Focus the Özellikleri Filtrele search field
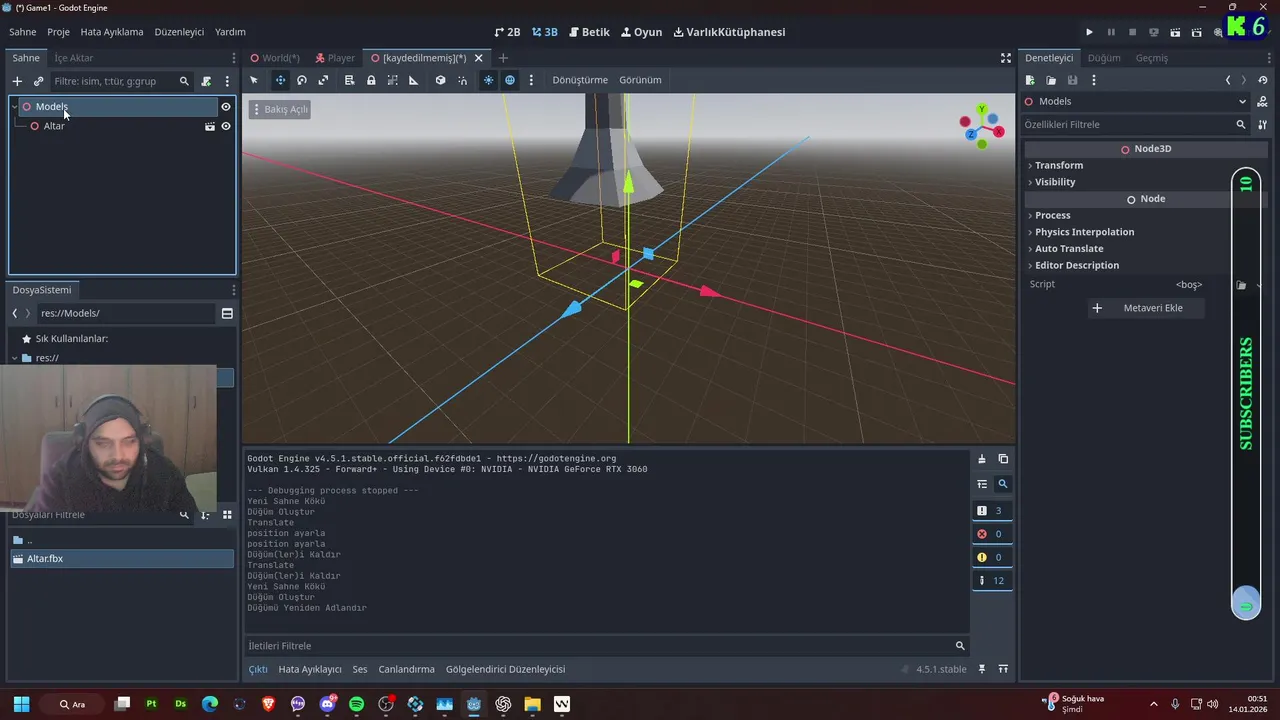Image resolution: width=1280 pixels, height=720 pixels. (x=1136, y=125)
